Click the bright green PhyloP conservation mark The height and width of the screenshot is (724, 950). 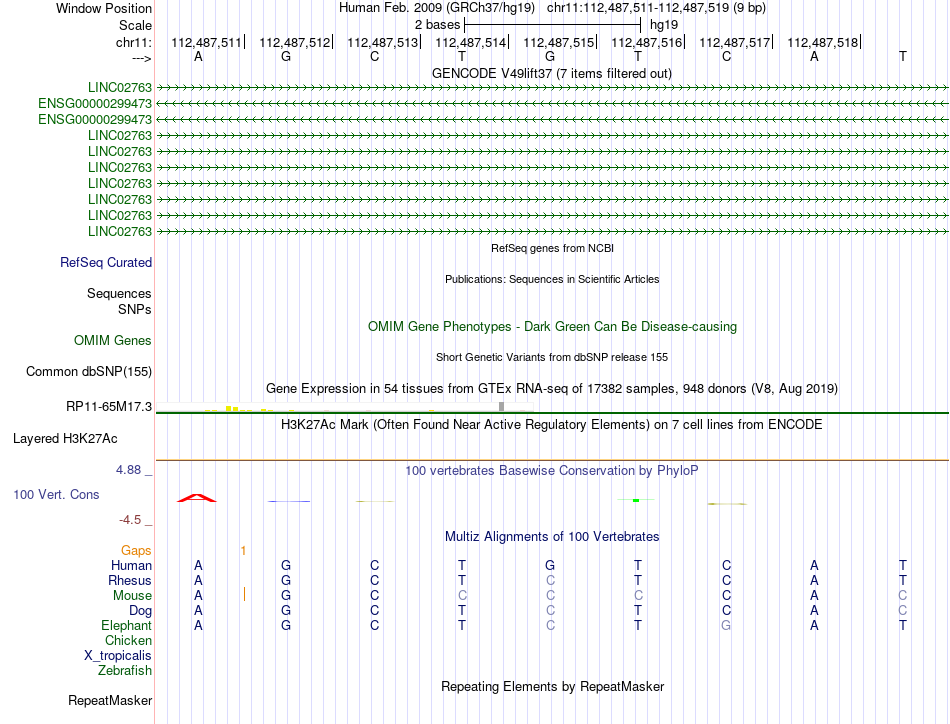pyautogui.click(x=636, y=500)
